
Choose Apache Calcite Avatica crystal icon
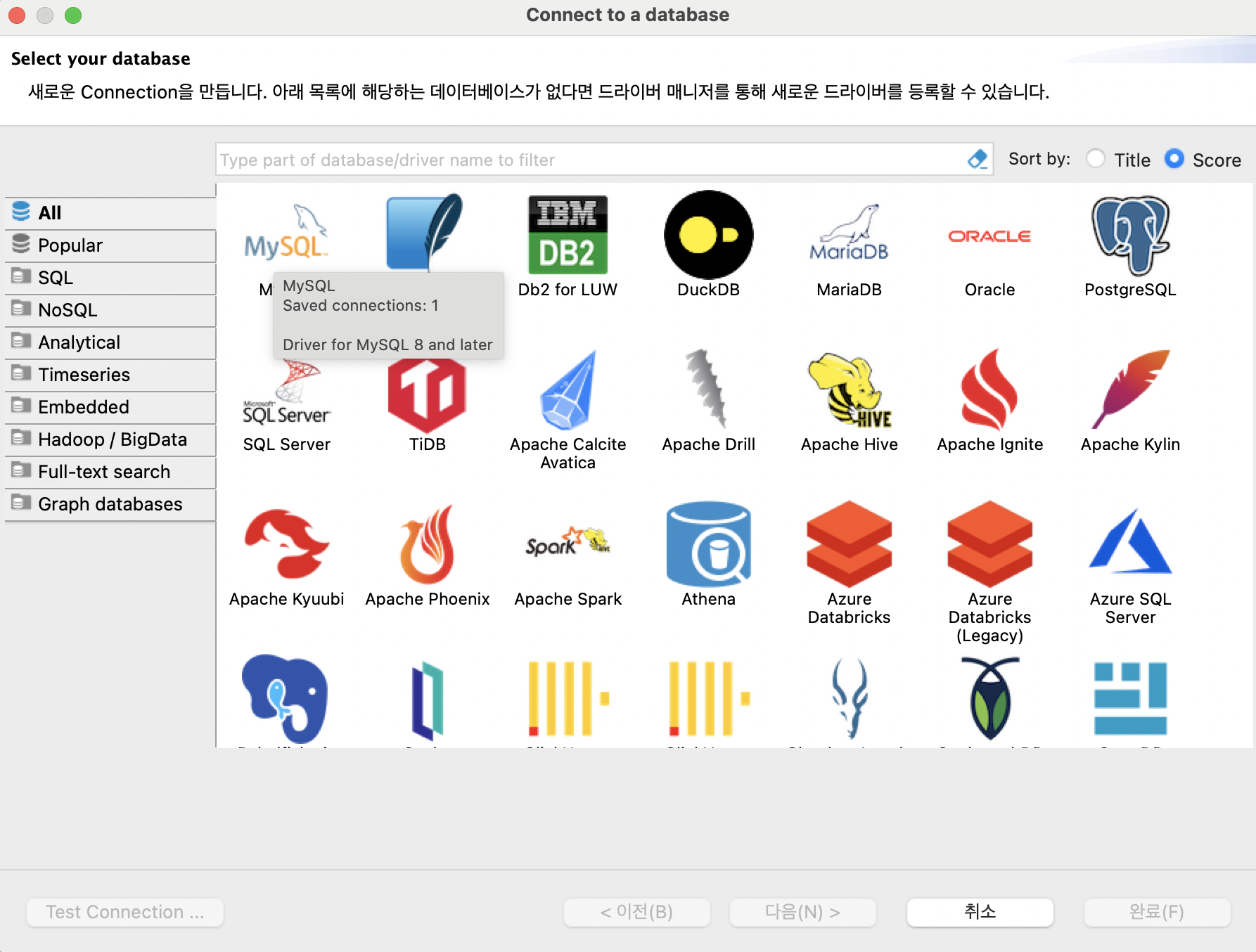pos(568,390)
